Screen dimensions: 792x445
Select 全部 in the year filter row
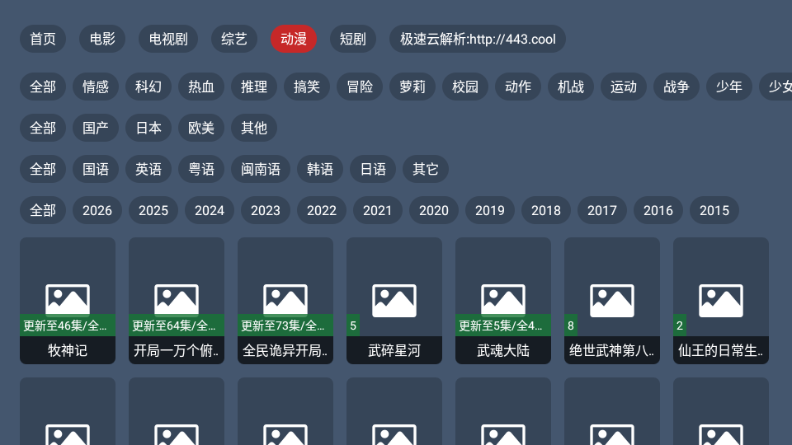43,210
